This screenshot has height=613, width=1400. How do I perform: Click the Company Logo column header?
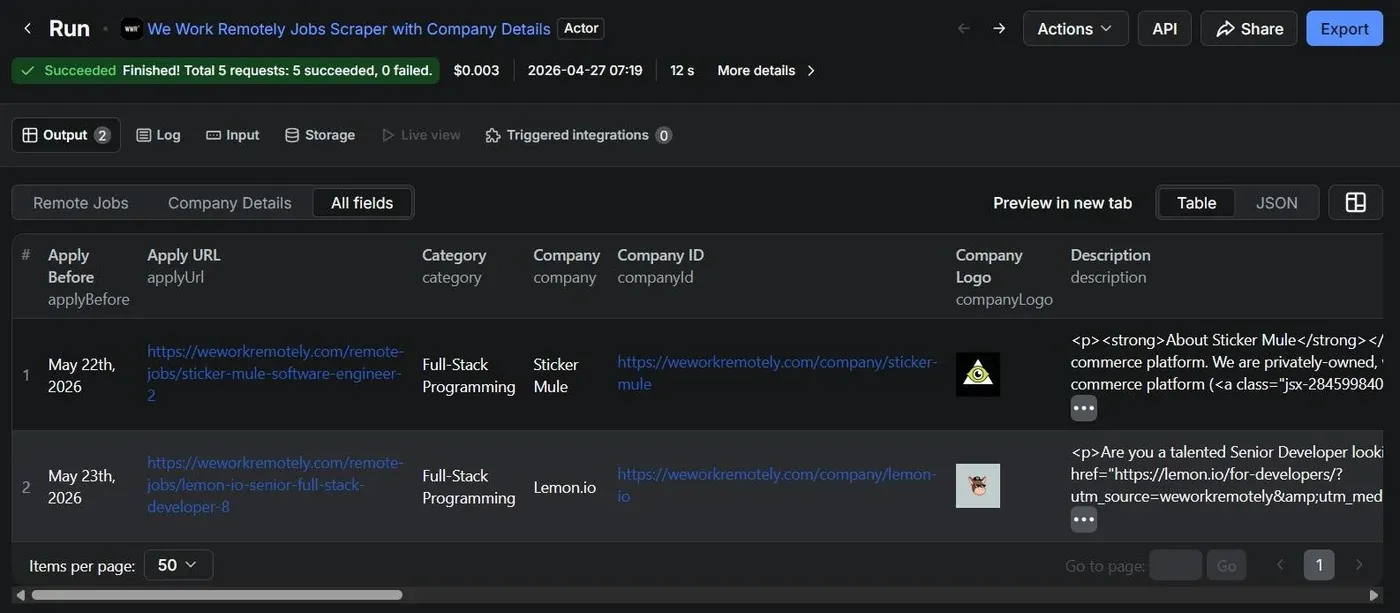[1004, 276]
